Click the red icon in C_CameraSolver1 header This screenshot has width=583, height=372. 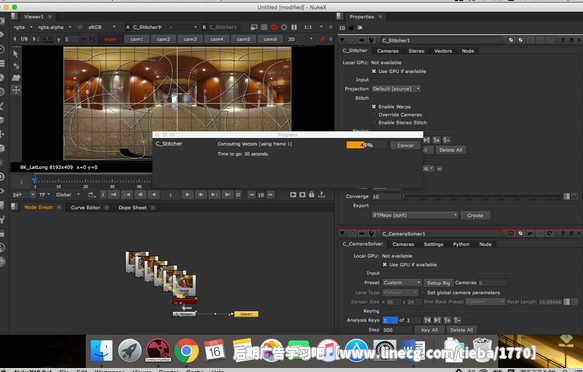pos(511,233)
